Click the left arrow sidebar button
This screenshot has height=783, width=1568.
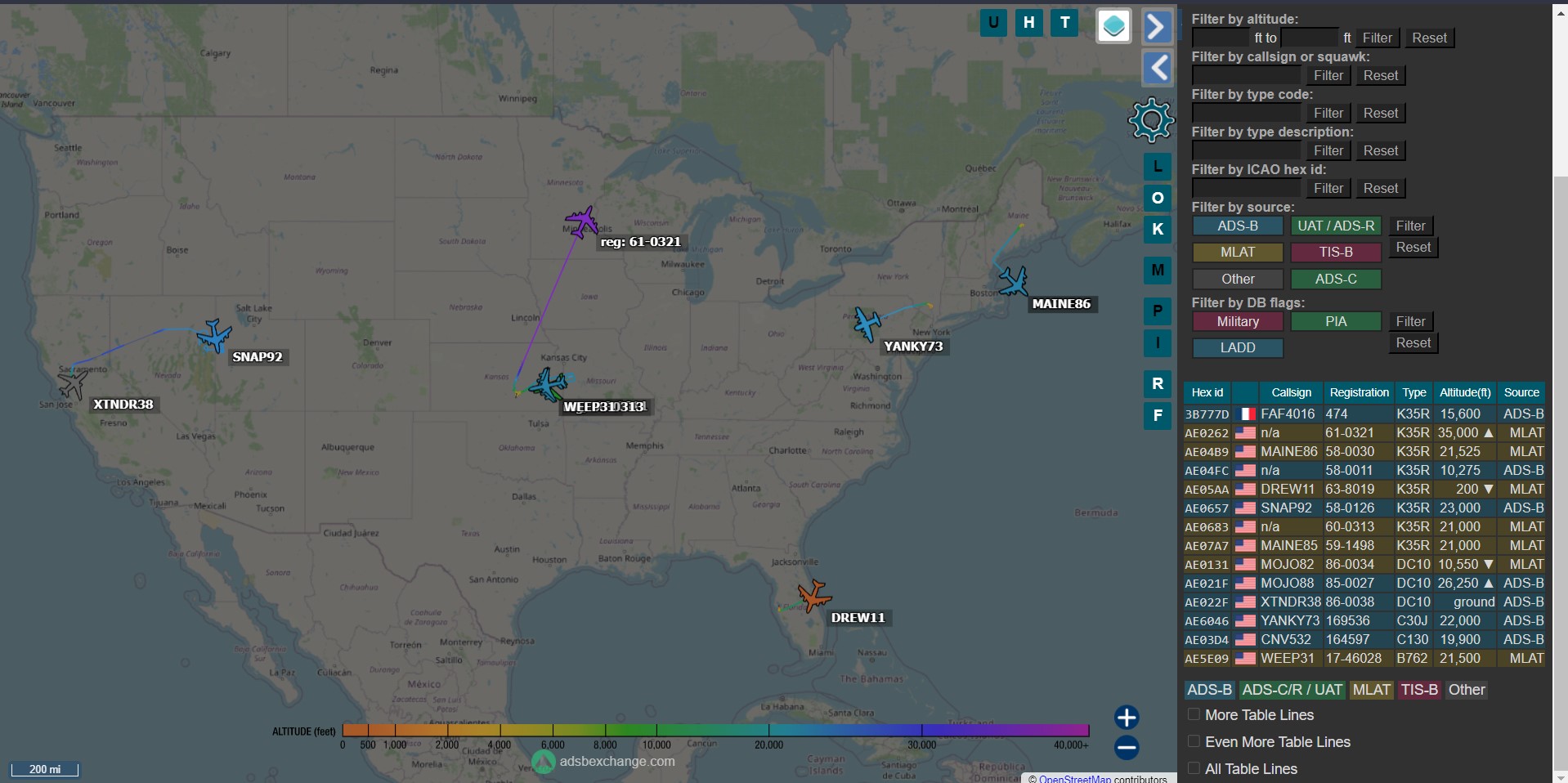[x=1157, y=68]
